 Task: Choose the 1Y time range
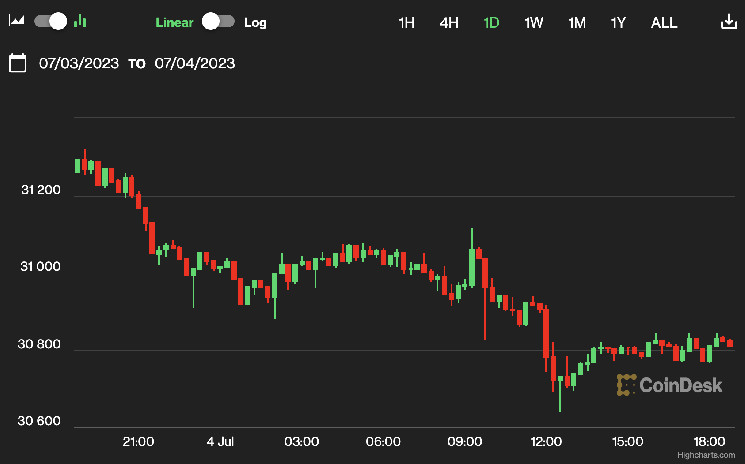click(619, 22)
